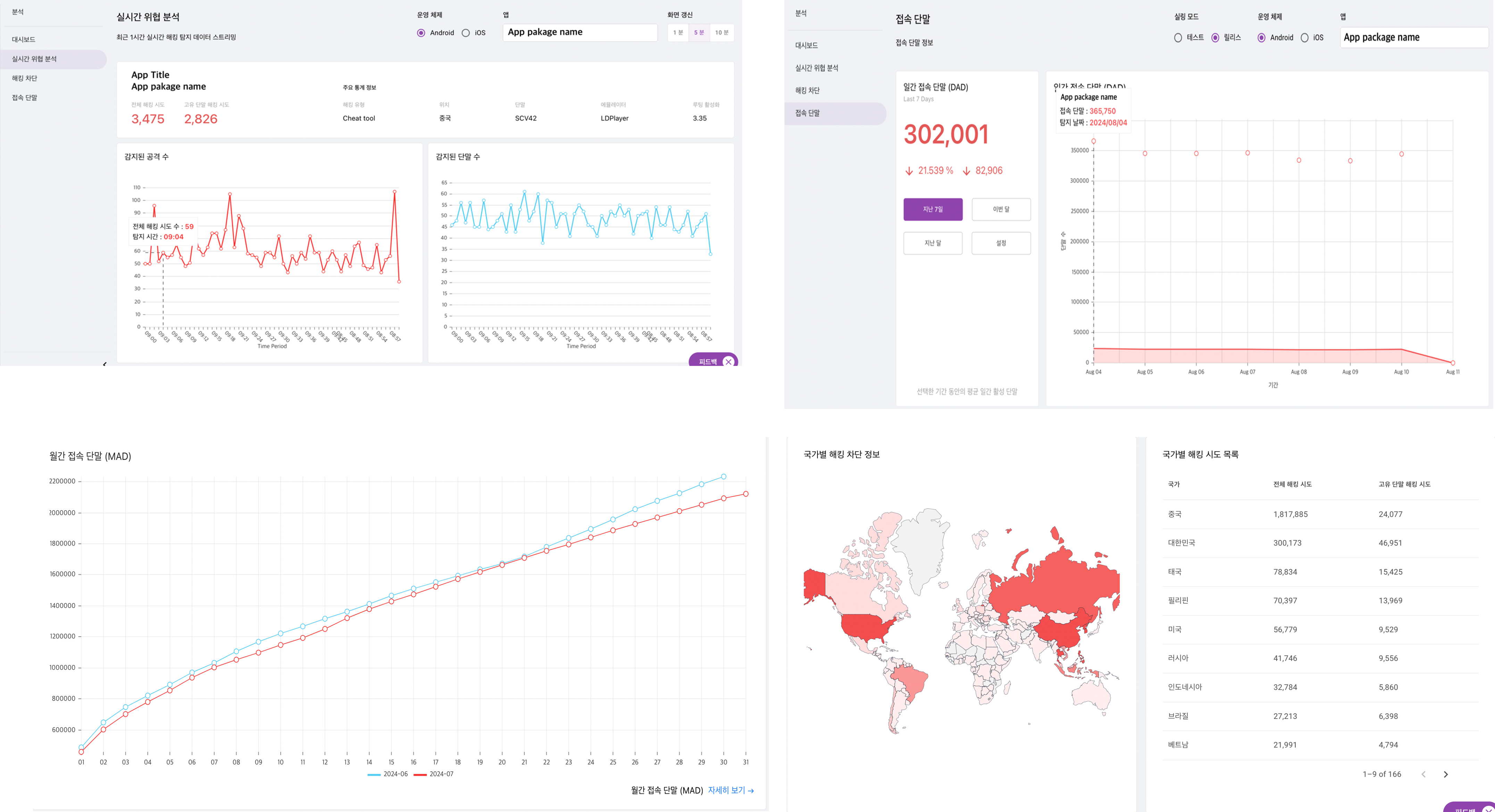The width and height of the screenshot is (1495, 812).
Task: Set 화면 갱신 to 5 분
Action: point(699,33)
